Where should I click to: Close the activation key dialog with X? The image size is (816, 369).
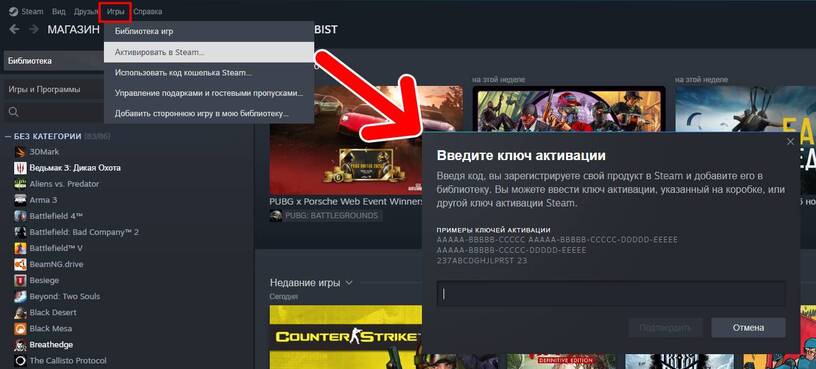click(790, 142)
